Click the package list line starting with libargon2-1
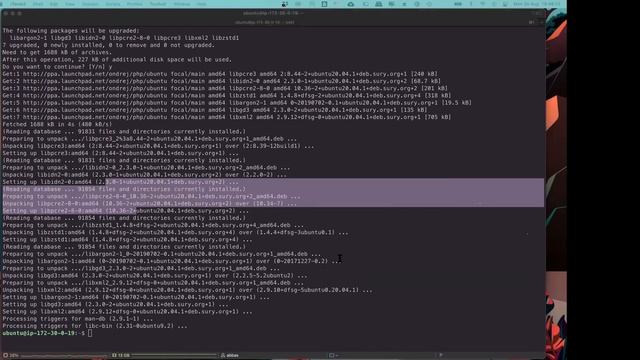The width and height of the screenshot is (640, 360). click(x=124, y=38)
